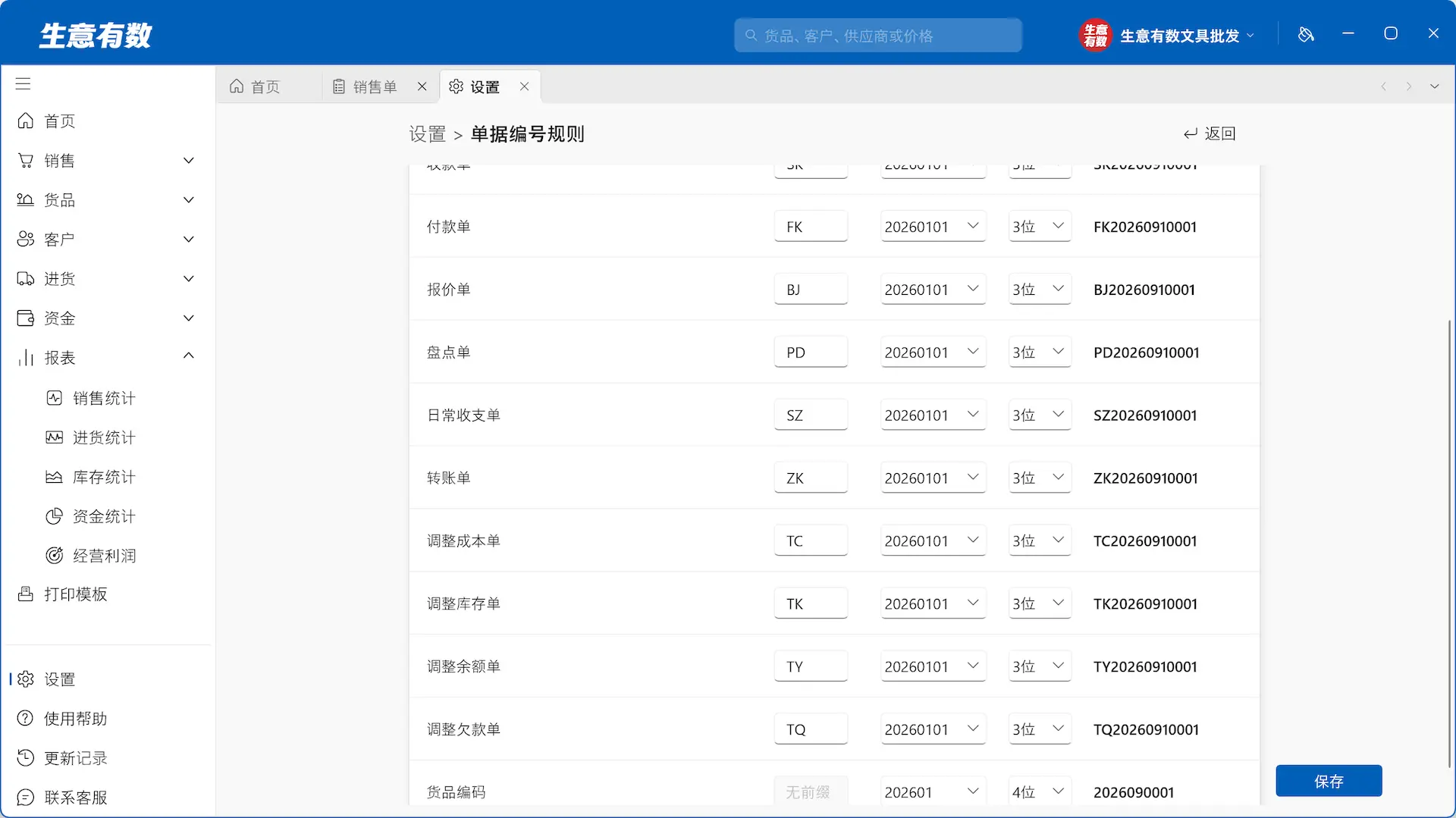Open the tab list dropdown chevron

click(x=1435, y=86)
